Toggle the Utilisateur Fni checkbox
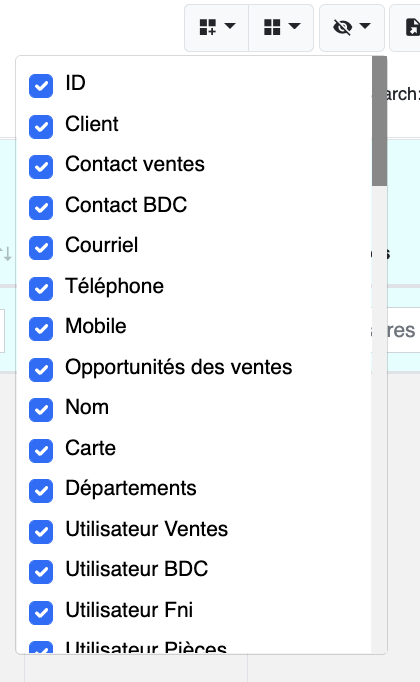The image size is (420, 682). 41,613
